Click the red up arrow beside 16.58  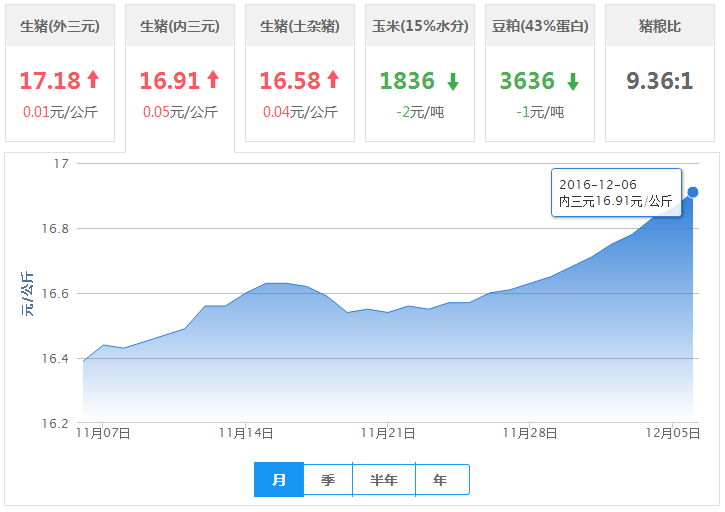pos(333,79)
